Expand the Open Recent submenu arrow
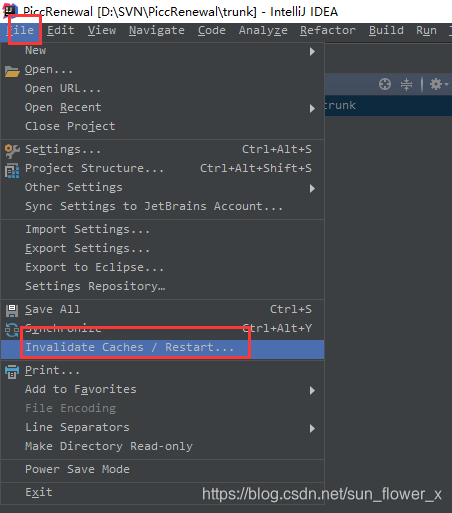This screenshot has width=452, height=513. [x=312, y=108]
